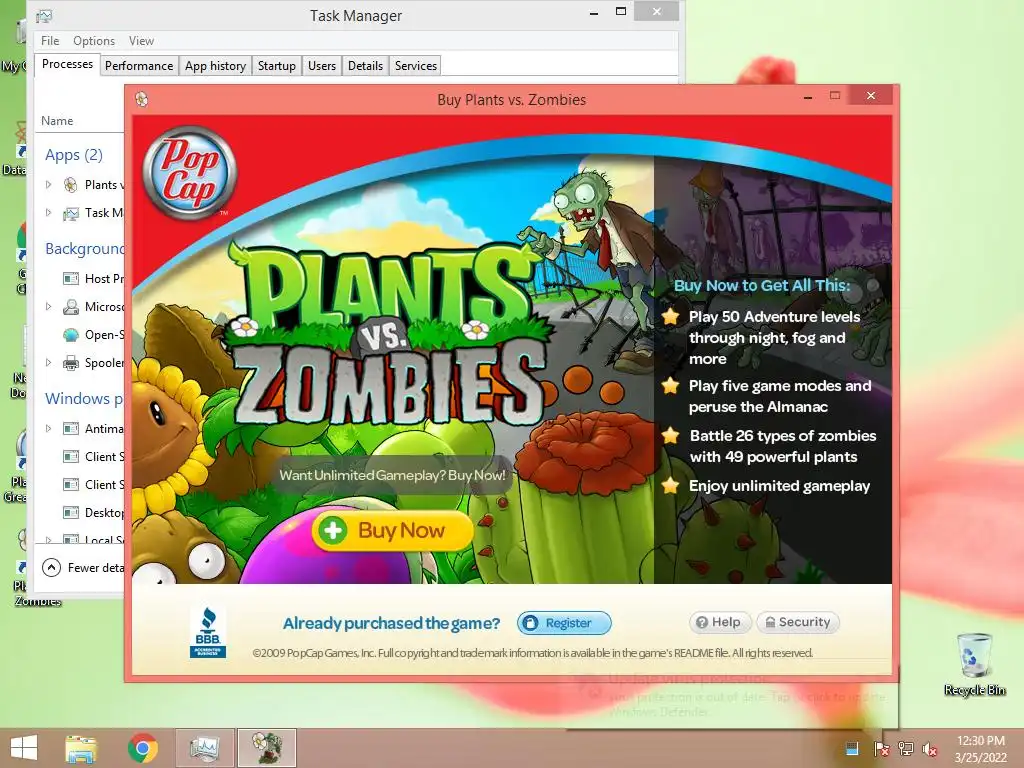1024x768 pixels.
Task: Click the Plants process flower icon
Action: (71, 185)
